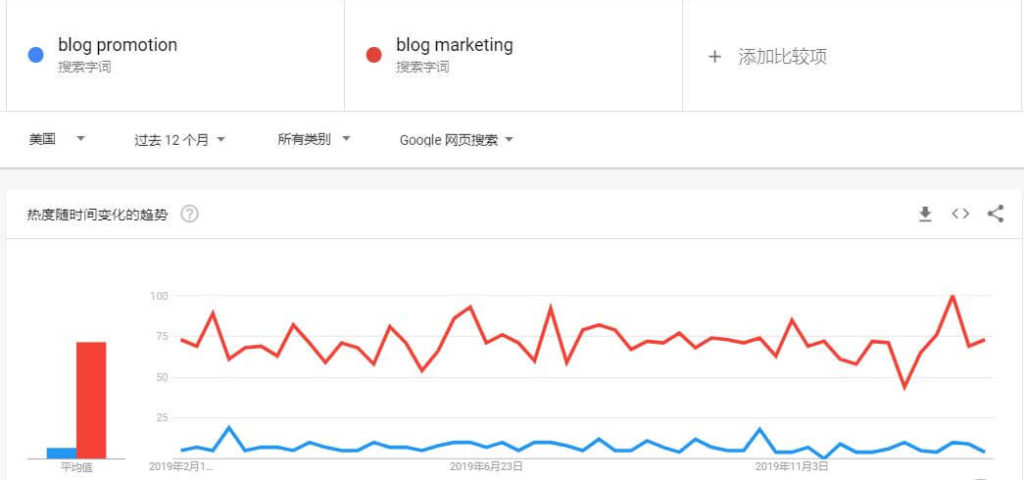The image size is (1024, 480).
Task: Expand the 过去 12 个月 time range
Action: 180,140
